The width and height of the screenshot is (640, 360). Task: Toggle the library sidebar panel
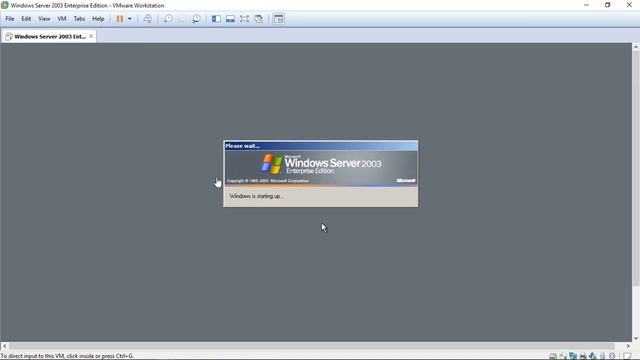pos(216,19)
